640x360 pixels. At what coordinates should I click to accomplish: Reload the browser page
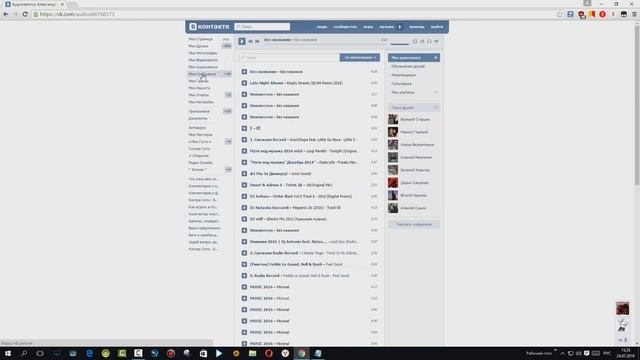25,14
